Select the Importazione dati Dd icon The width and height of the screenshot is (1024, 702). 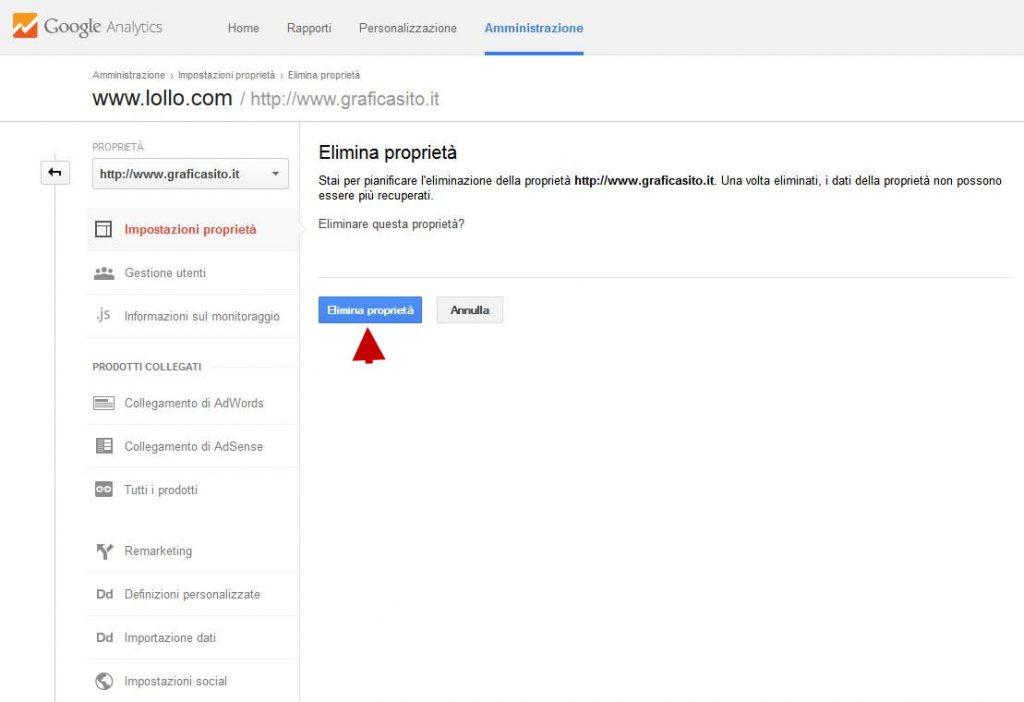pos(104,637)
